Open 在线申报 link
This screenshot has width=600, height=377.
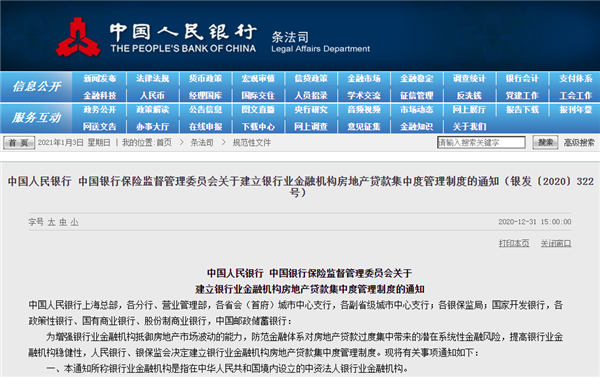(x=205, y=127)
